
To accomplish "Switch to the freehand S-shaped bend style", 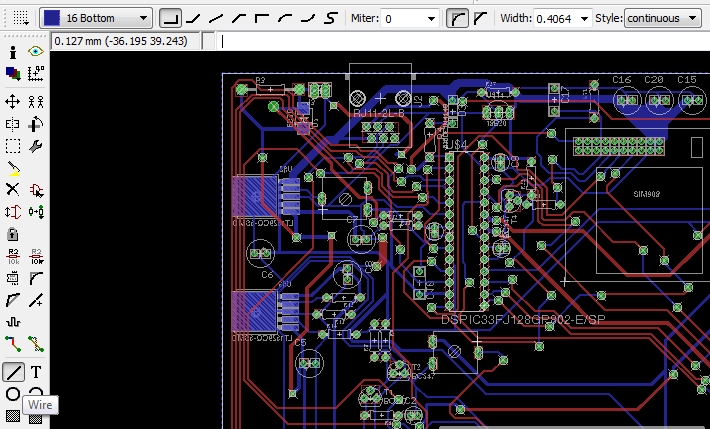I will click(x=333, y=18).
